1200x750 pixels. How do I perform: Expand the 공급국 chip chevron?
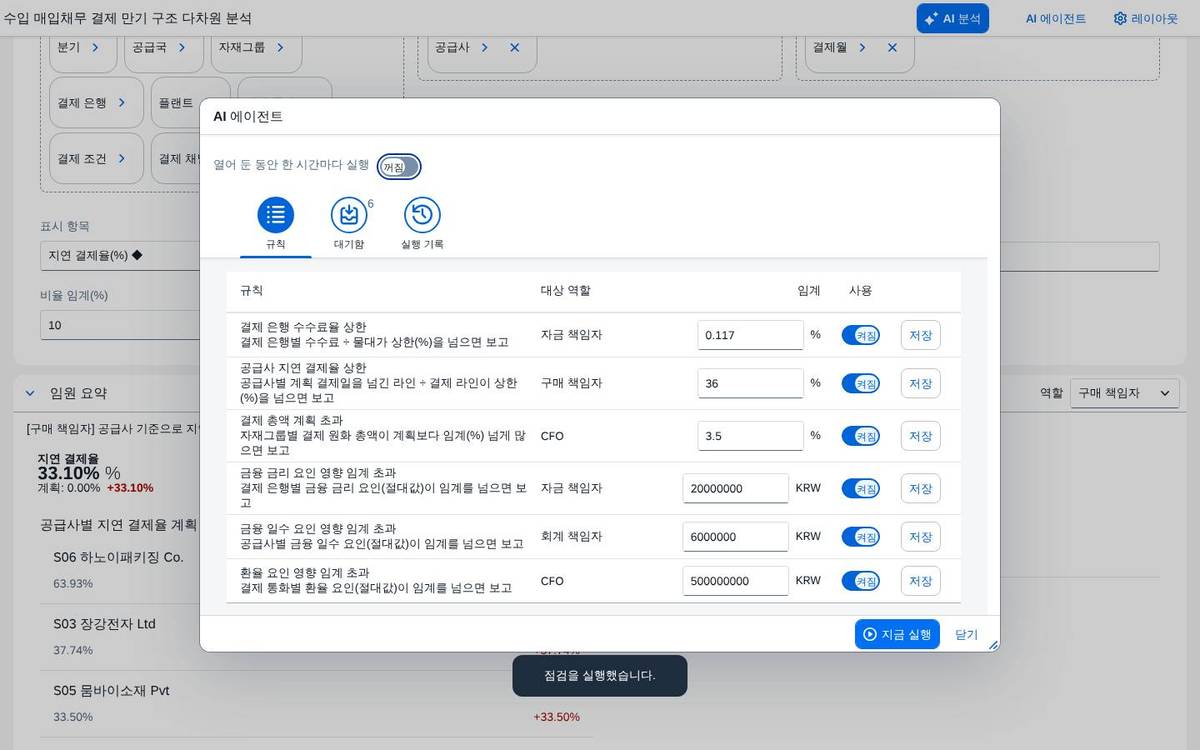pos(181,47)
